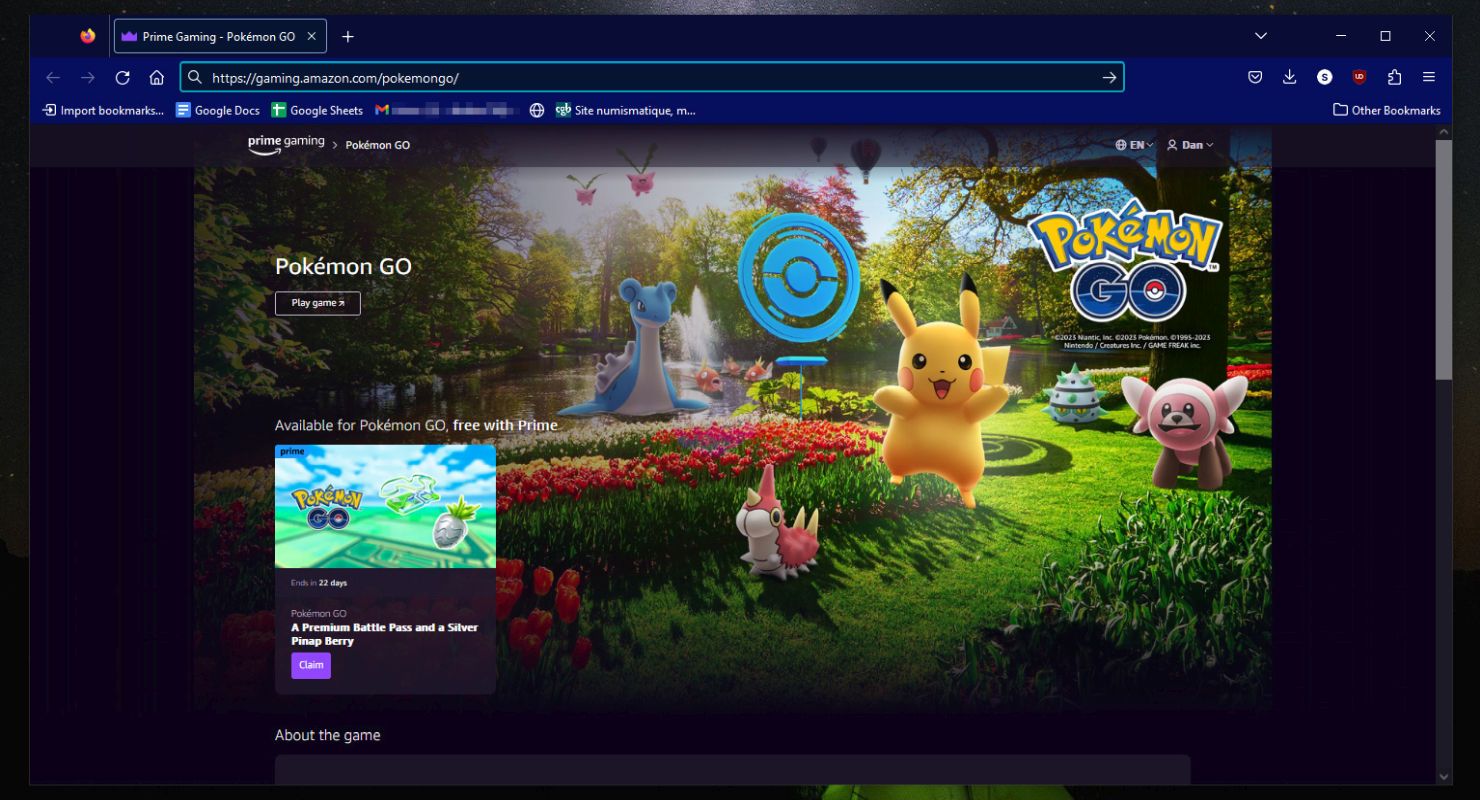Open the list all tabs dropdown

point(1261,36)
